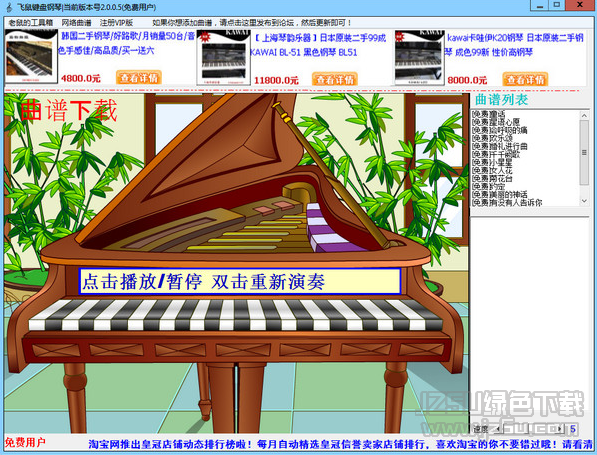Viewport: 597px width, 455px height.
Task: Click the score list scroll up arrow
Action: coord(584,115)
